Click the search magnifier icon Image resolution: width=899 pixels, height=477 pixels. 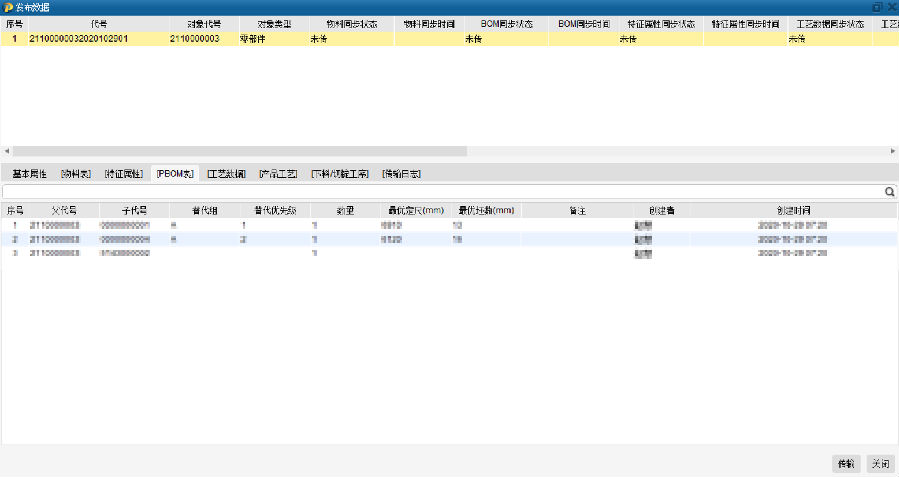889,191
